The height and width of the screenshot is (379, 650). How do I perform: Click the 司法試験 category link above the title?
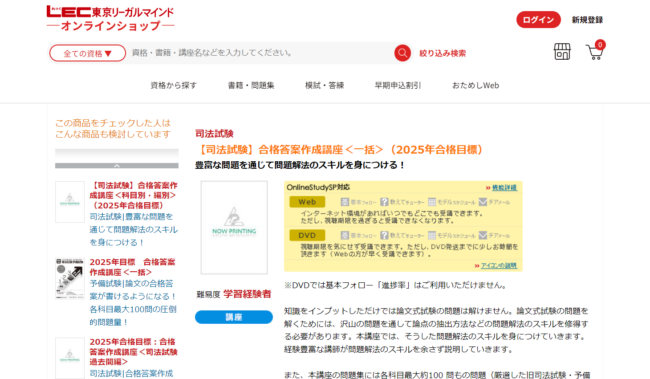pos(214,134)
